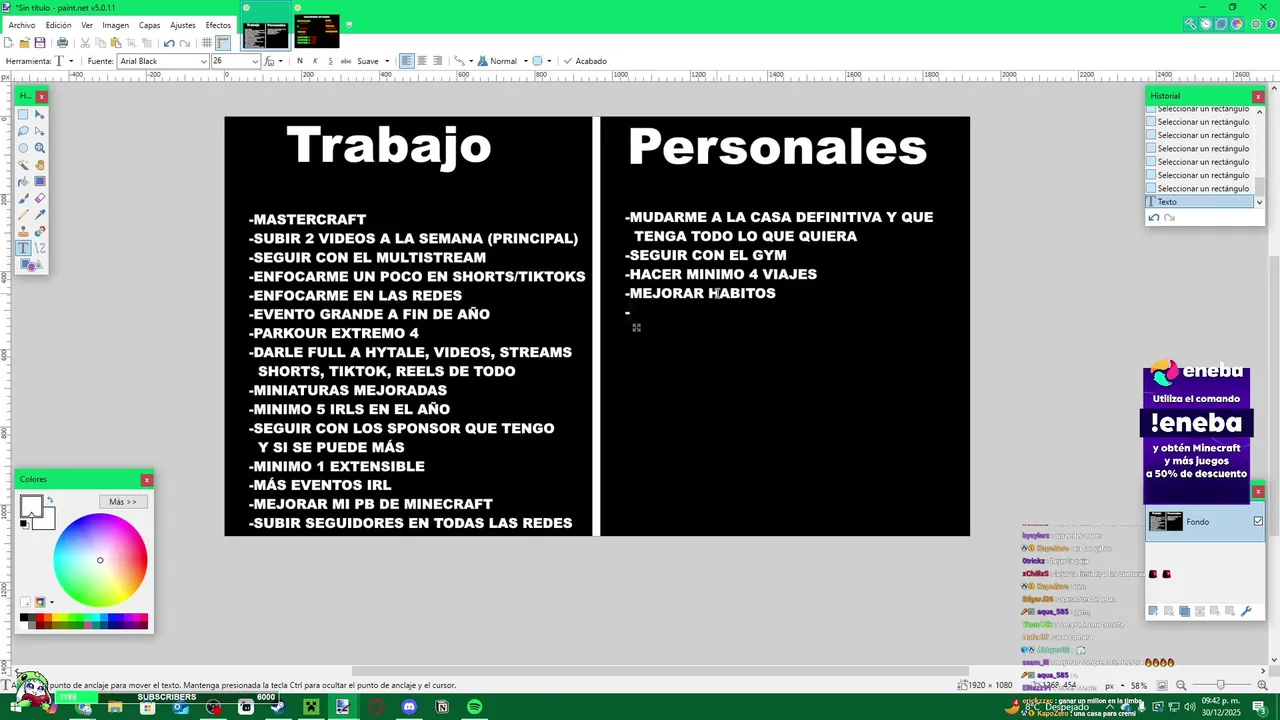Open the Ajustes menu
The width and height of the screenshot is (1280, 720).
point(183,25)
